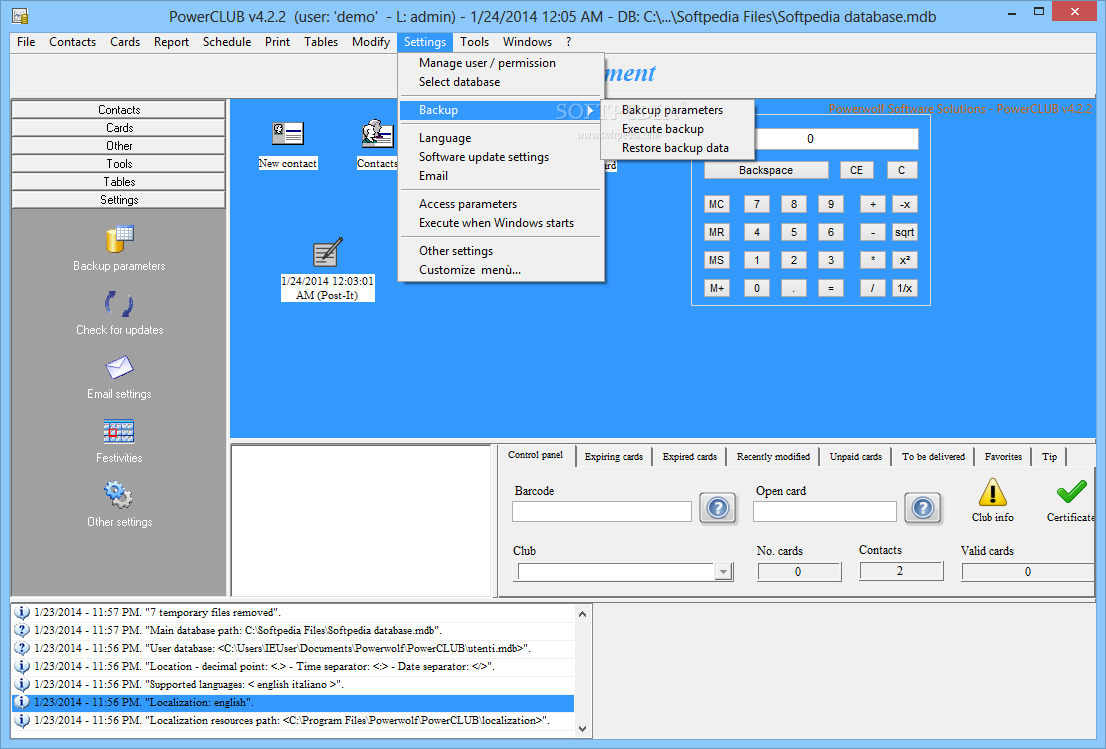This screenshot has width=1106, height=749.
Task: Click the PowerCLUB title bar app icon
Action: point(20,16)
